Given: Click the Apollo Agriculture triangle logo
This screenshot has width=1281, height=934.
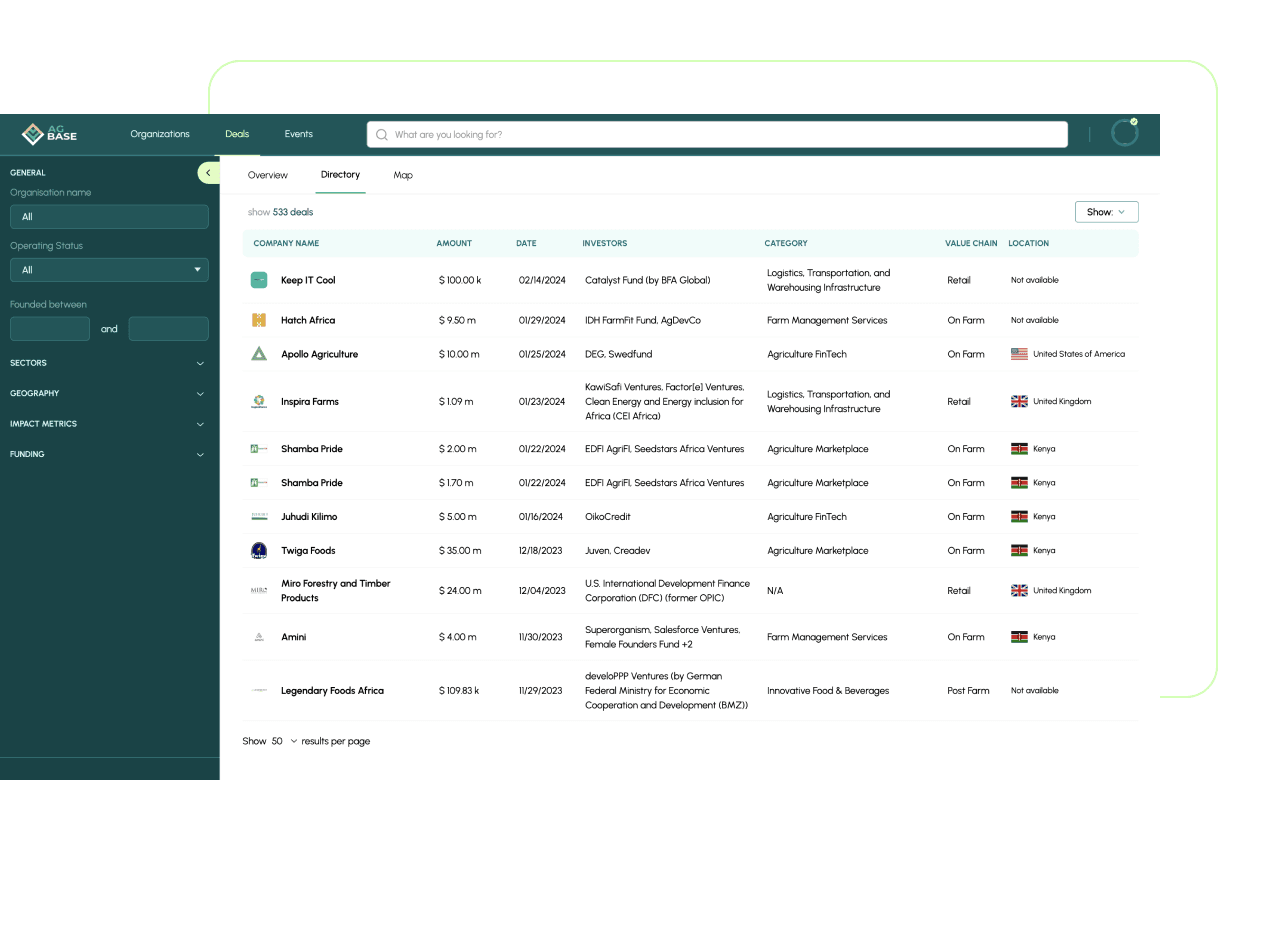Looking at the screenshot, I should [259, 354].
